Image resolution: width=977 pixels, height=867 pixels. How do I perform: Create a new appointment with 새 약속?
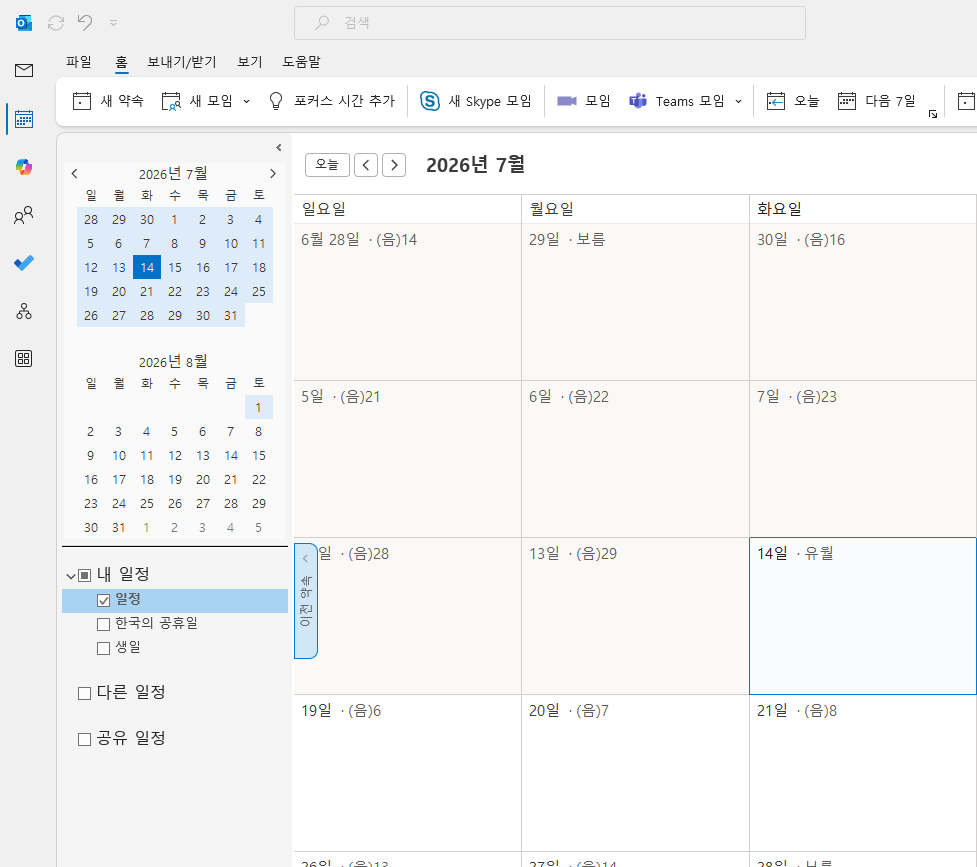click(x=108, y=101)
